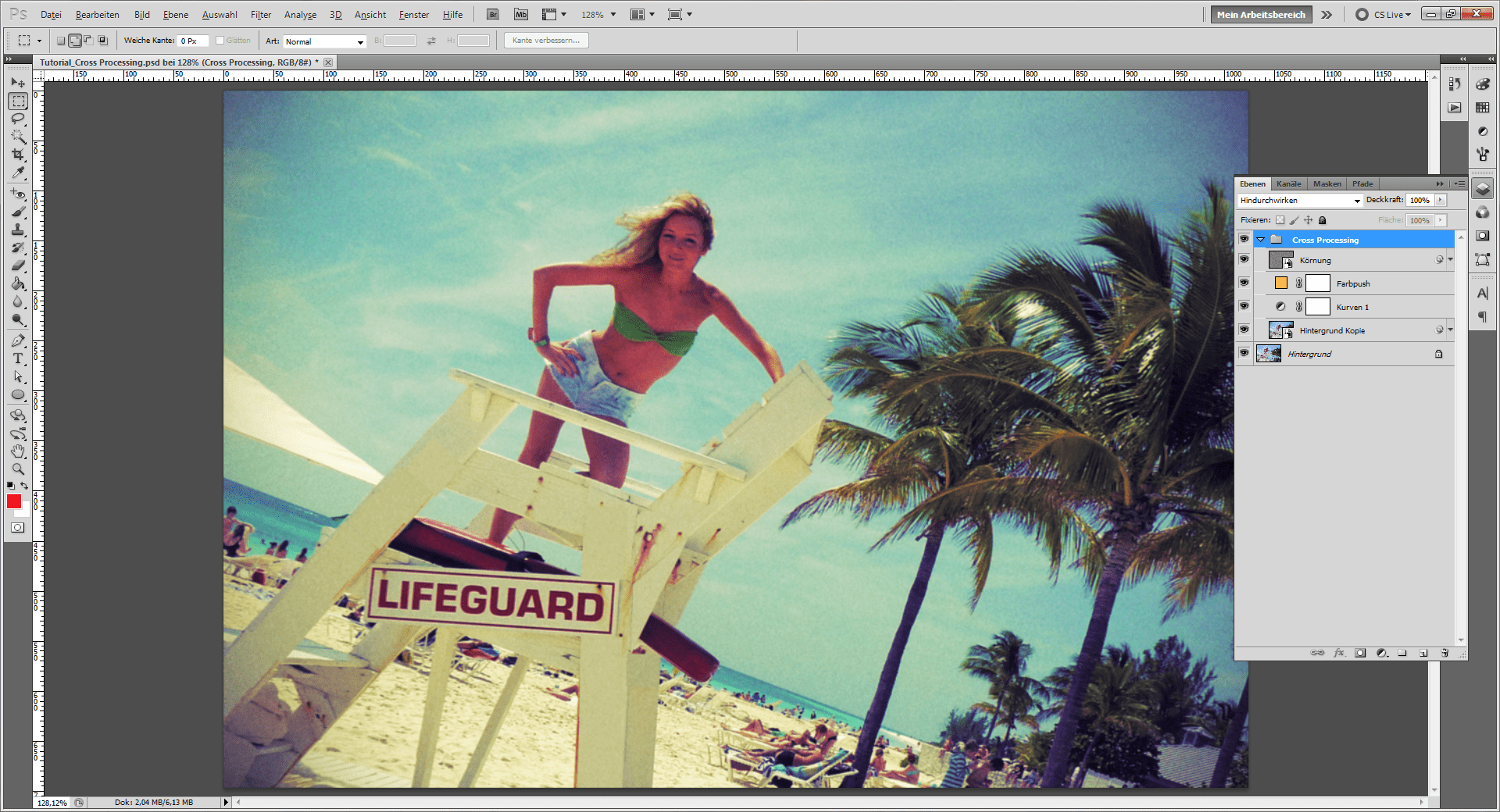Viewport: 1500px width, 812px height.
Task: Open the Hindurchwirken blend mode dropdown
Action: [x=1300, y=201]
